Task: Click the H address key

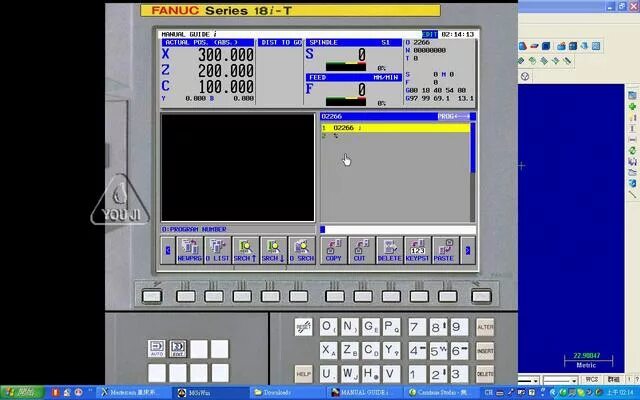Action: tap(371, 374)
